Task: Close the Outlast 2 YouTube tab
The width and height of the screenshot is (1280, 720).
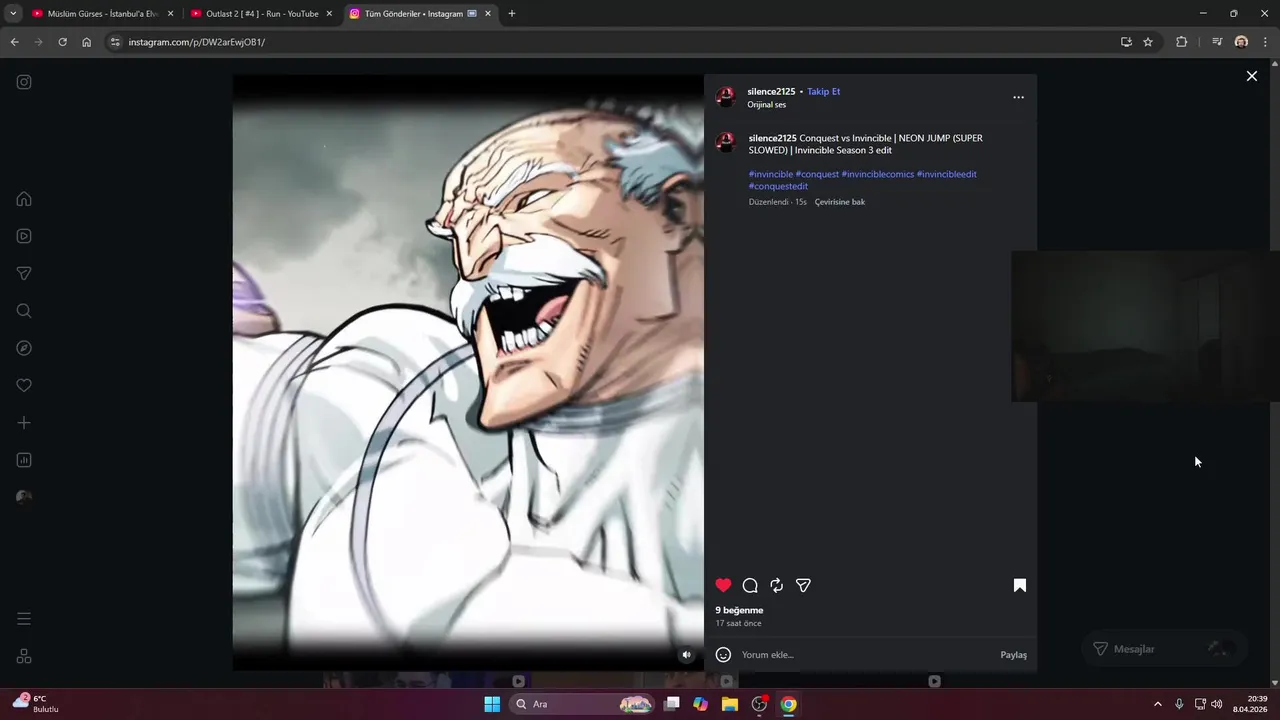Action: (329, 14)
